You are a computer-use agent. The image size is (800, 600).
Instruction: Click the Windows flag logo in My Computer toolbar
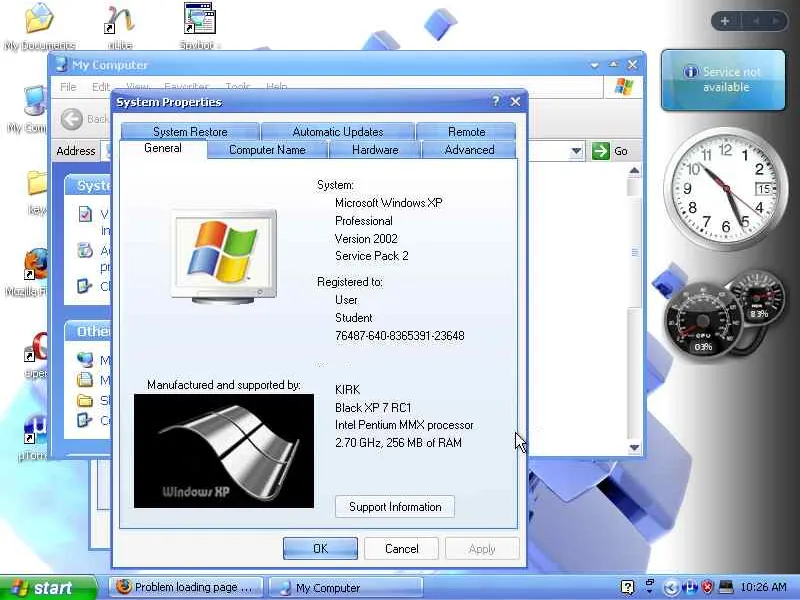point(624,87)
